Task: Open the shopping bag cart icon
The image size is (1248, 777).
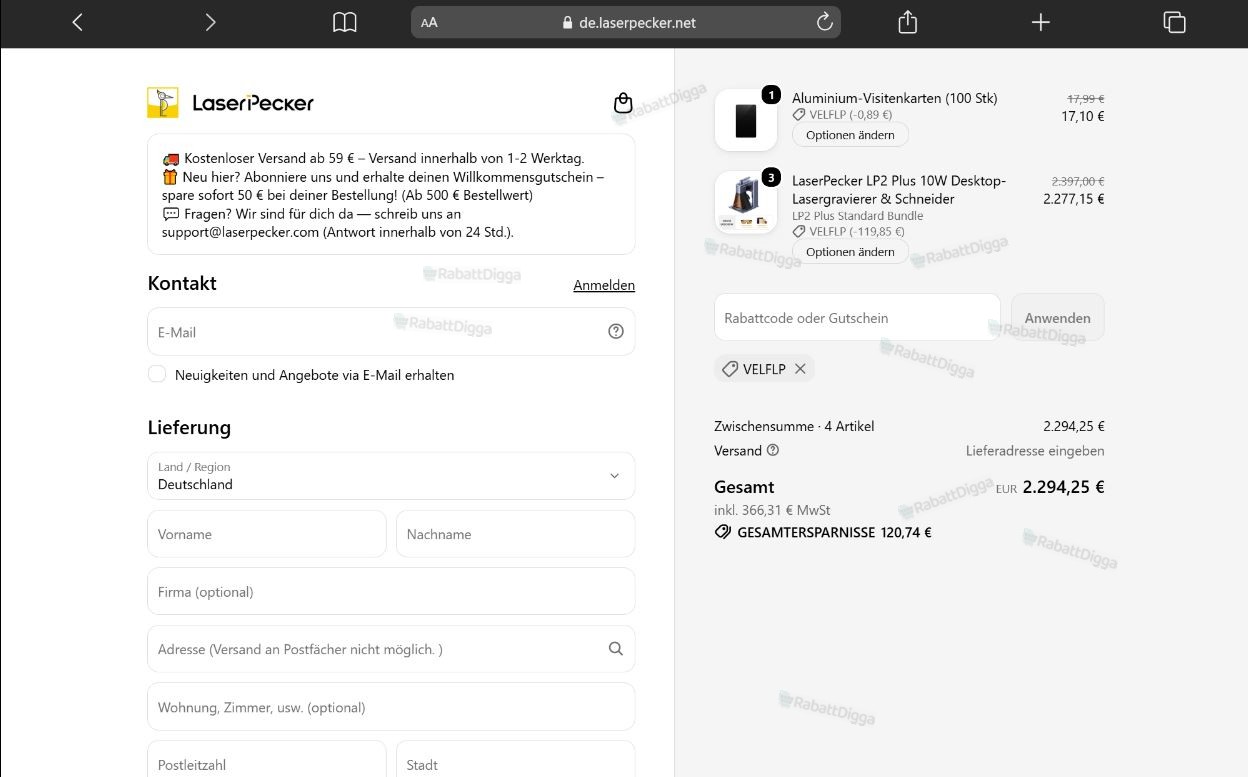Action: pyautogui.click(x=623, y=103)
